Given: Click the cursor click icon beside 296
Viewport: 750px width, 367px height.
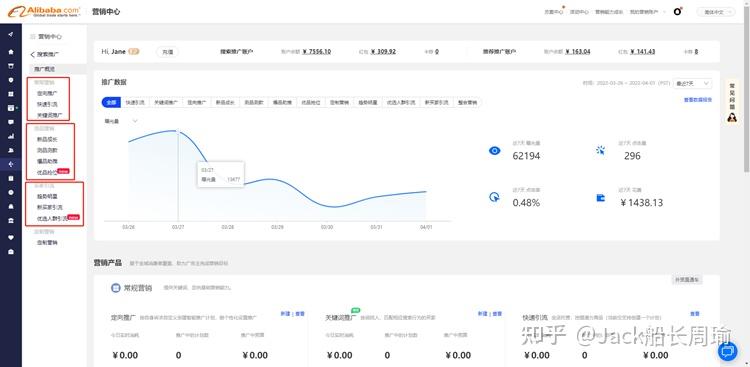Looking at the screenshot, I should 601,150.
